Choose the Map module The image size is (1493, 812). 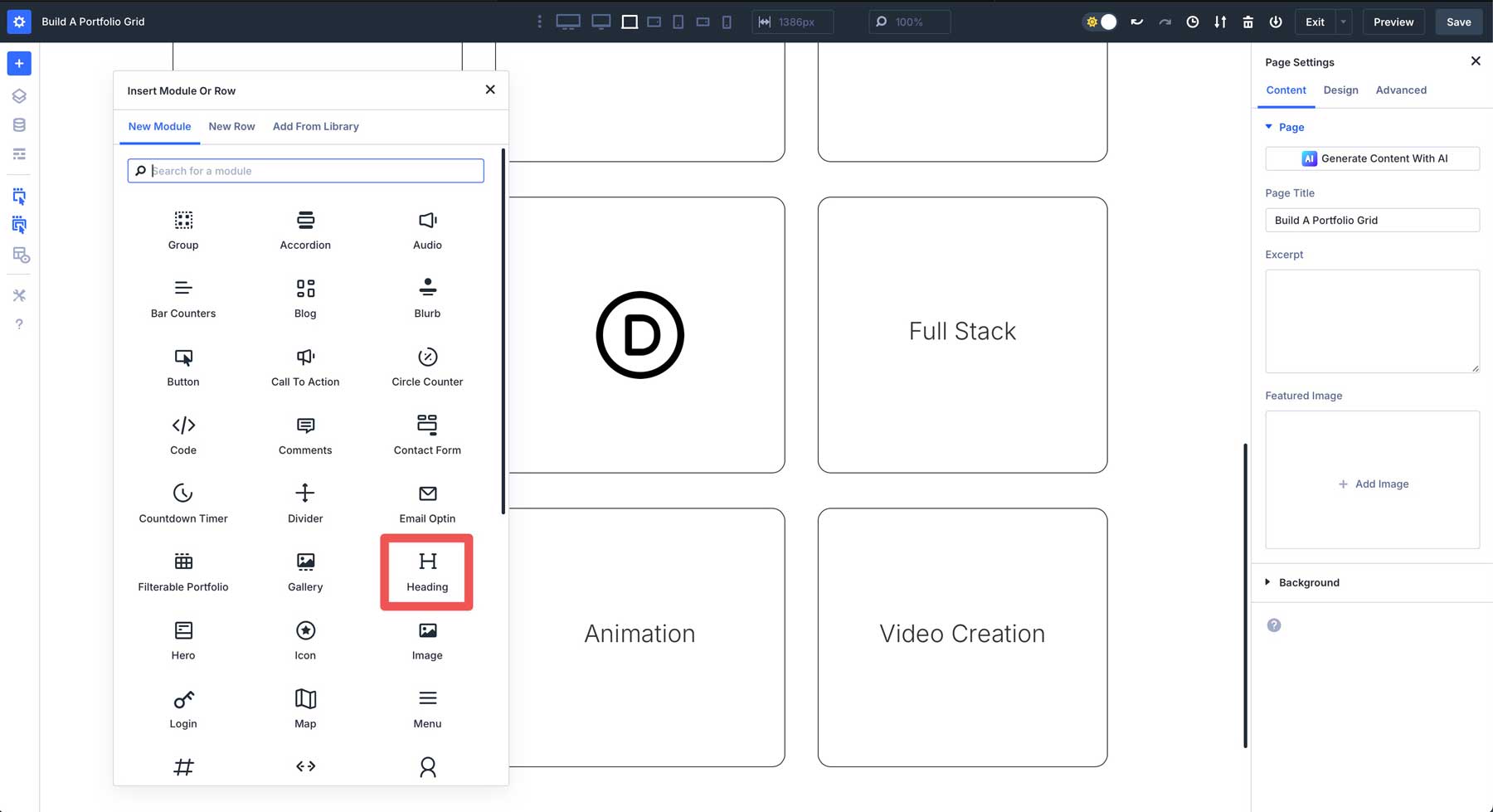[x=304, y=707]
